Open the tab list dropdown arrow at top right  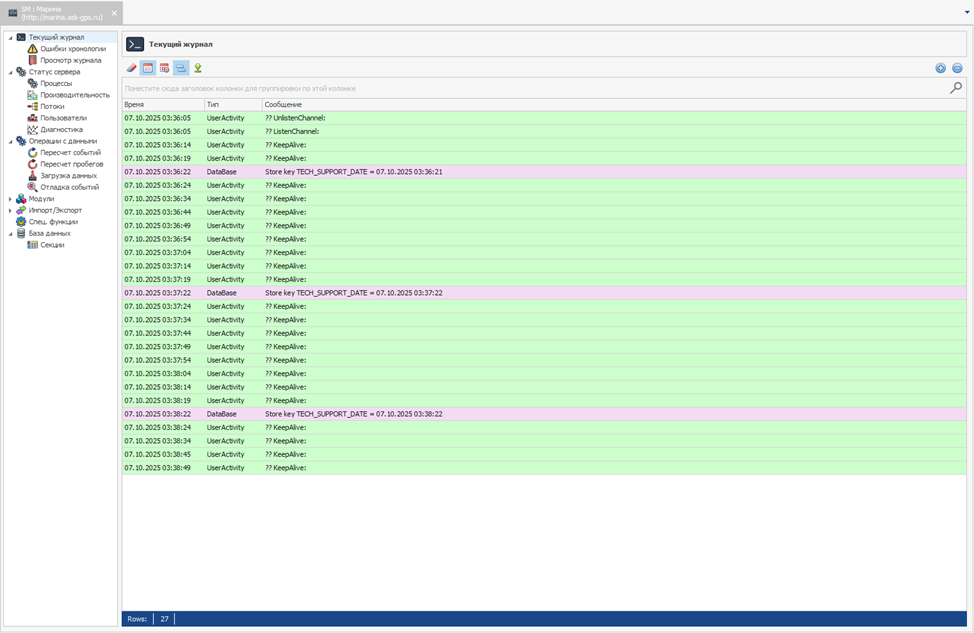coord(967,12)
